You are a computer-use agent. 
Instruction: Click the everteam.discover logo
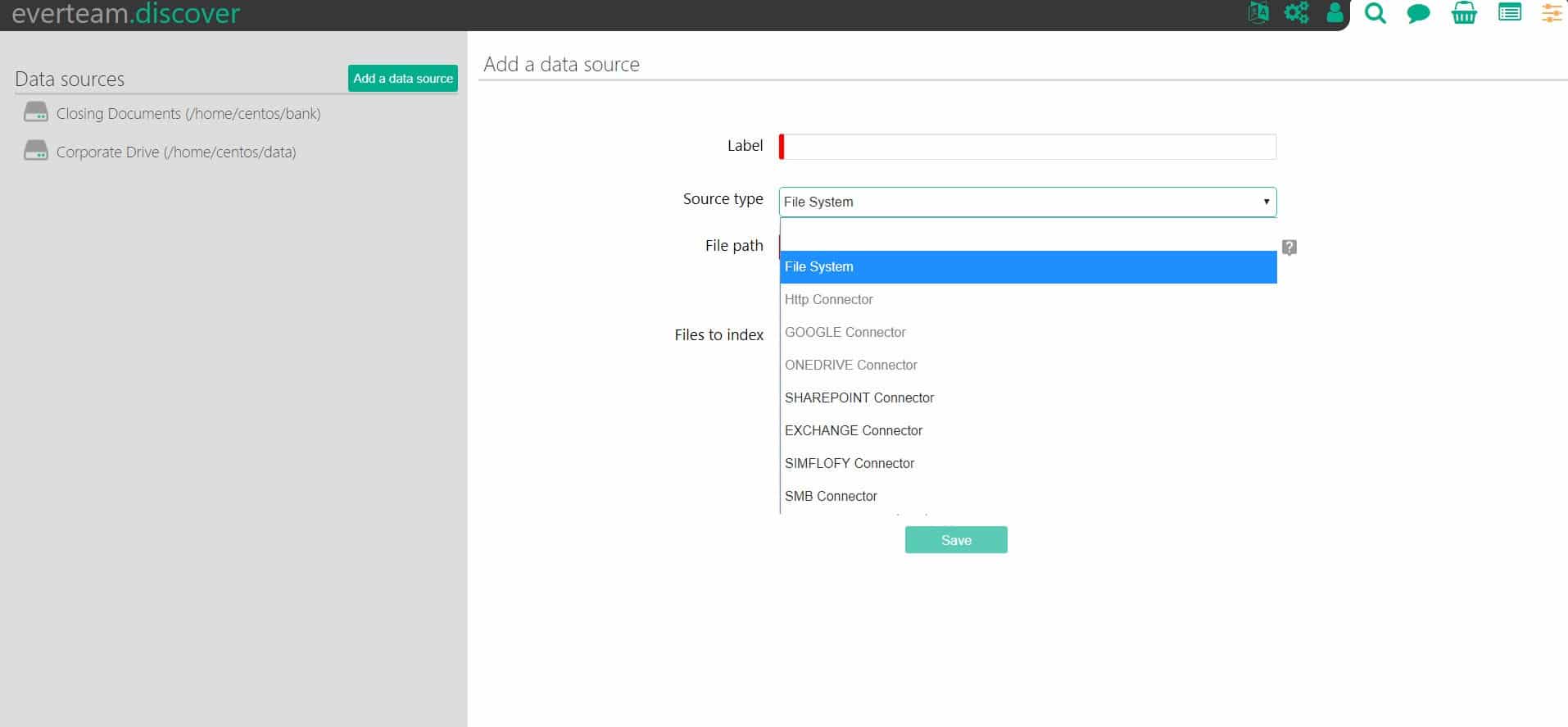pyautogui.click(x=126, y=13)
